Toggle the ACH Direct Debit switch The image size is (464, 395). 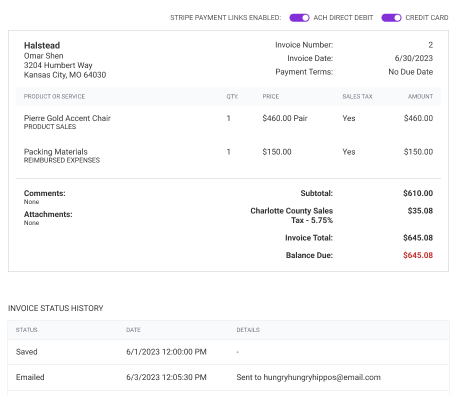point(299,18)
